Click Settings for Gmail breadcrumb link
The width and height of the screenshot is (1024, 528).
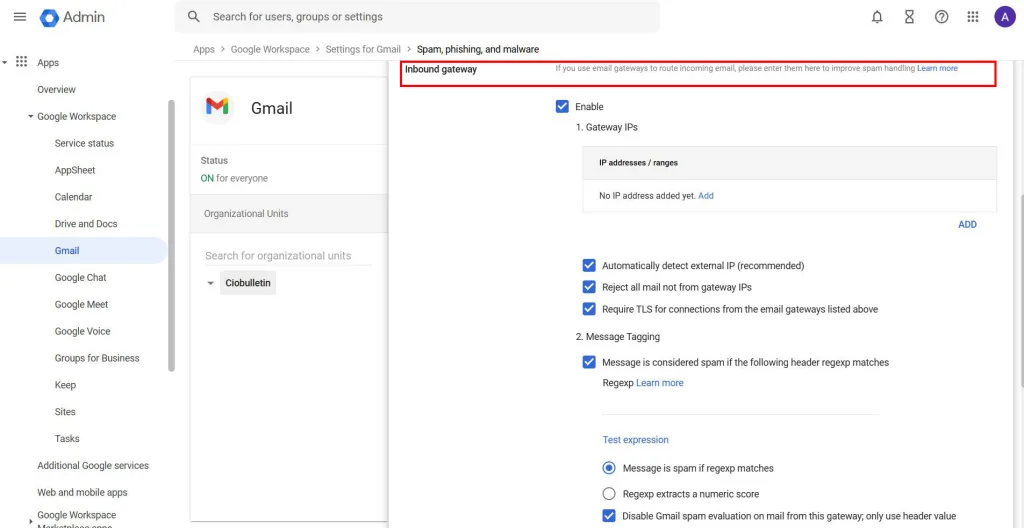363,49
